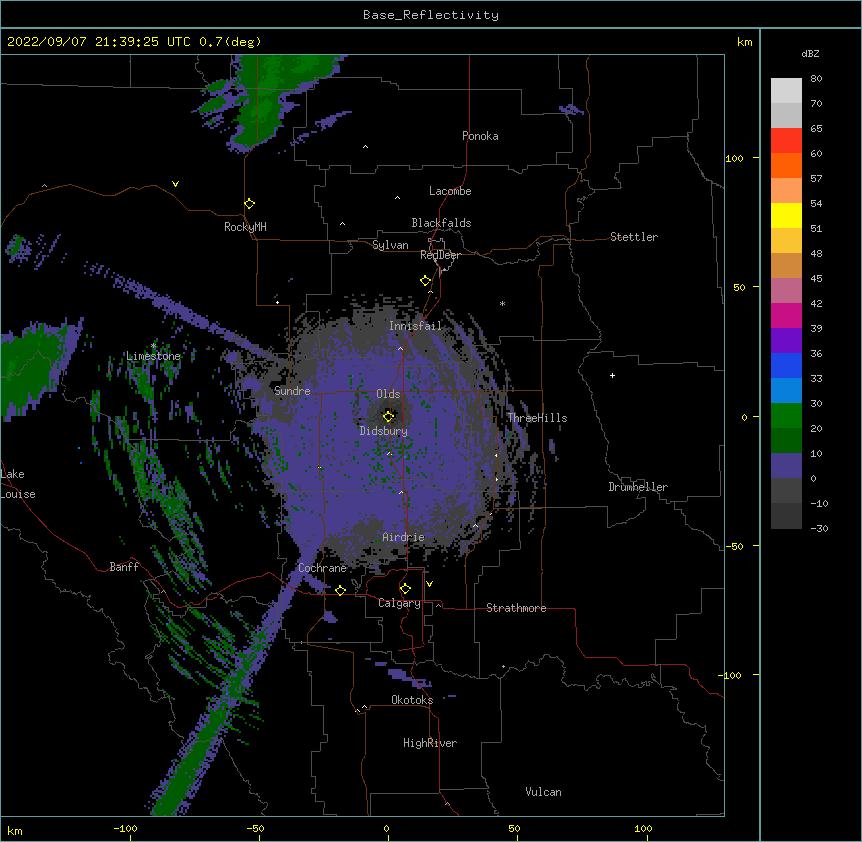This screenshot has width=862, height=842.
Task: Click the RockyMH map label
Action: pos(245,227)
